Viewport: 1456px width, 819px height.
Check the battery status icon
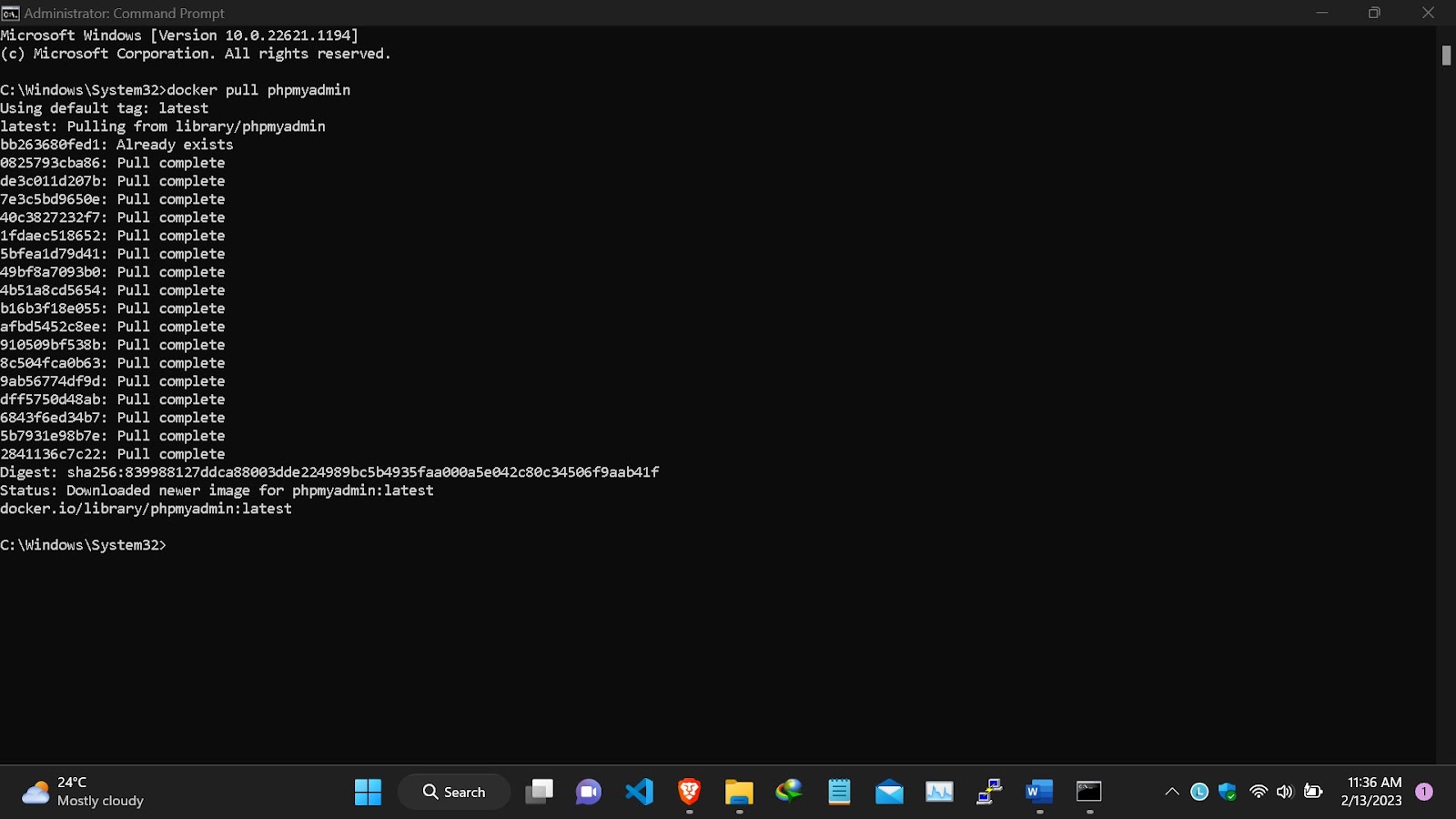[1313, 792]
